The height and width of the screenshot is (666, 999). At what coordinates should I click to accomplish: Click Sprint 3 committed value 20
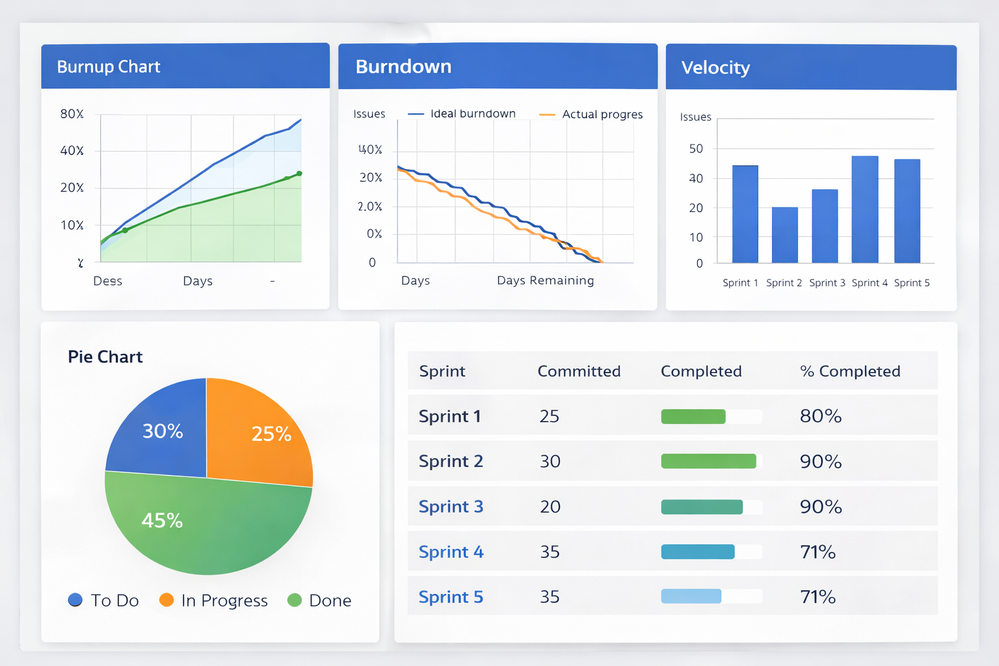pyautogui.click(x=550, y=507)
